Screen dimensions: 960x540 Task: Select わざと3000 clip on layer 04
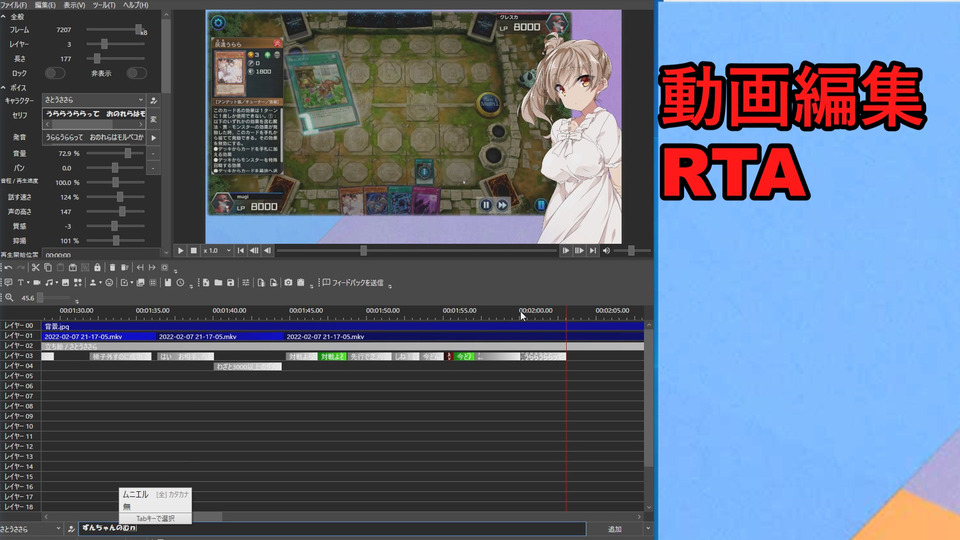[x=247, y=367]
